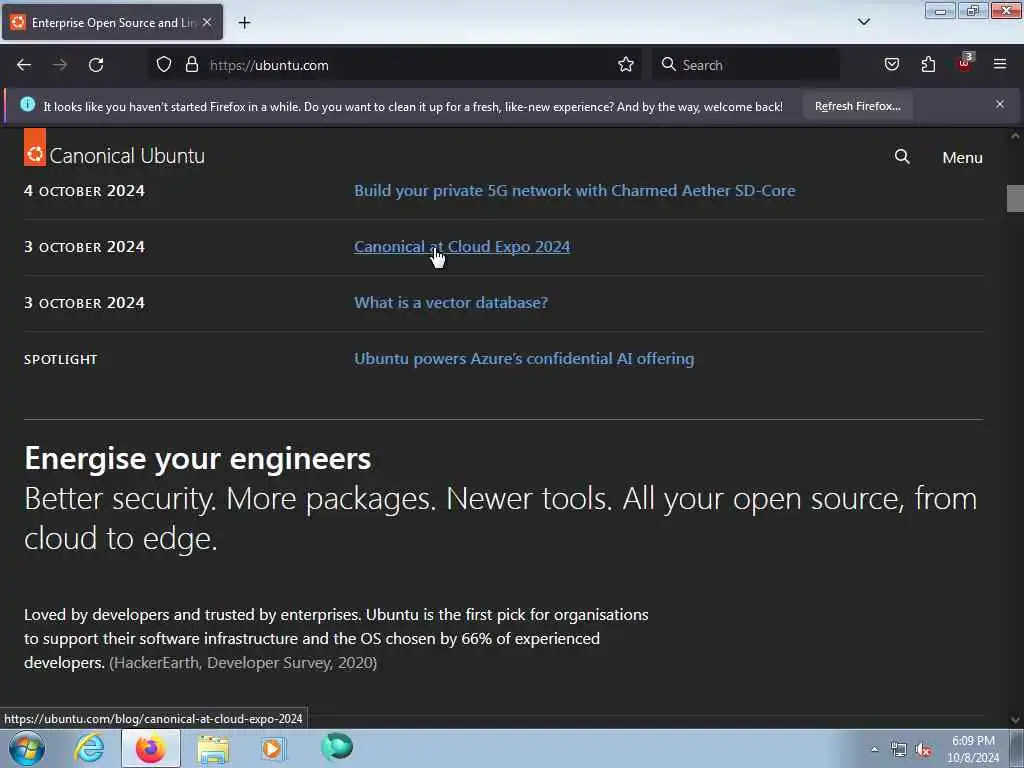Click the Firefox taskbar icon
1024x768 pixels.
(x=151, y=748)
